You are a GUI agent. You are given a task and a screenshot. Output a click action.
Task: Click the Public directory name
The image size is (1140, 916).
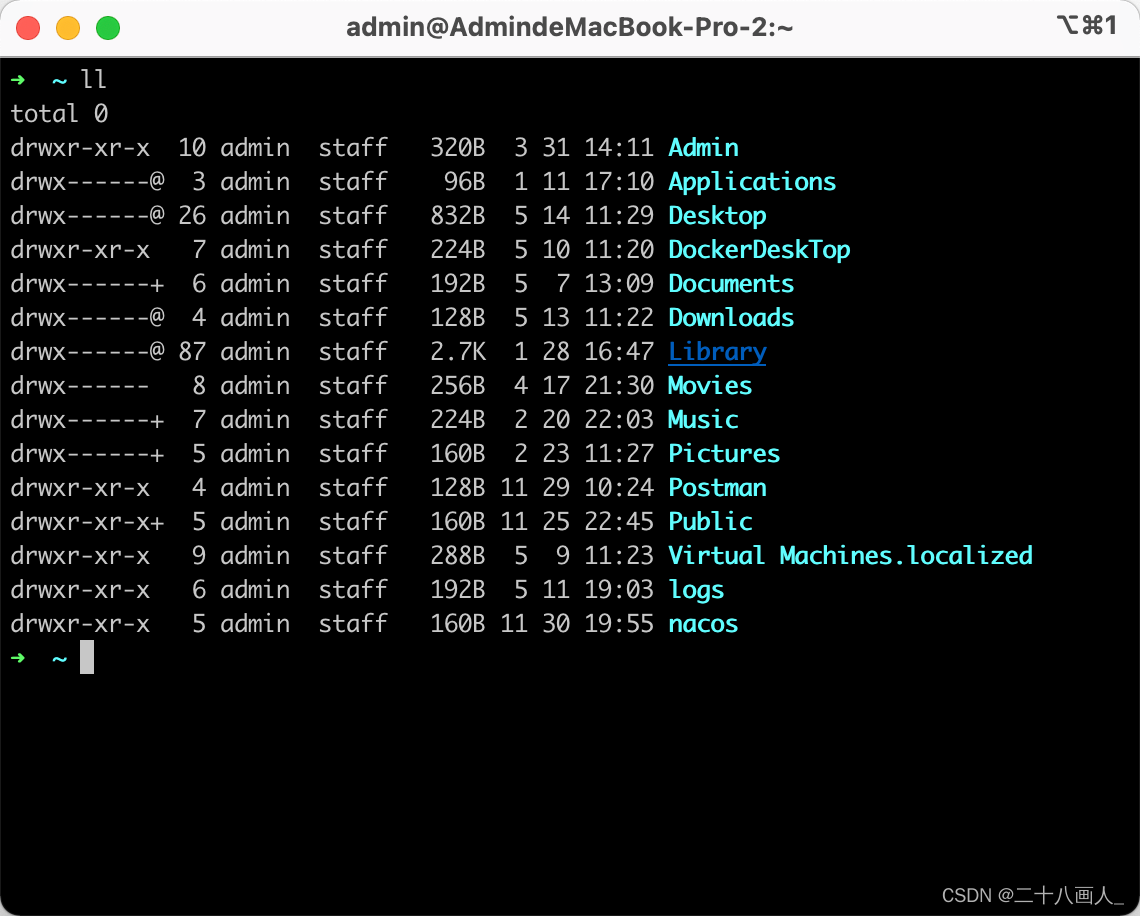pos(710,521)
